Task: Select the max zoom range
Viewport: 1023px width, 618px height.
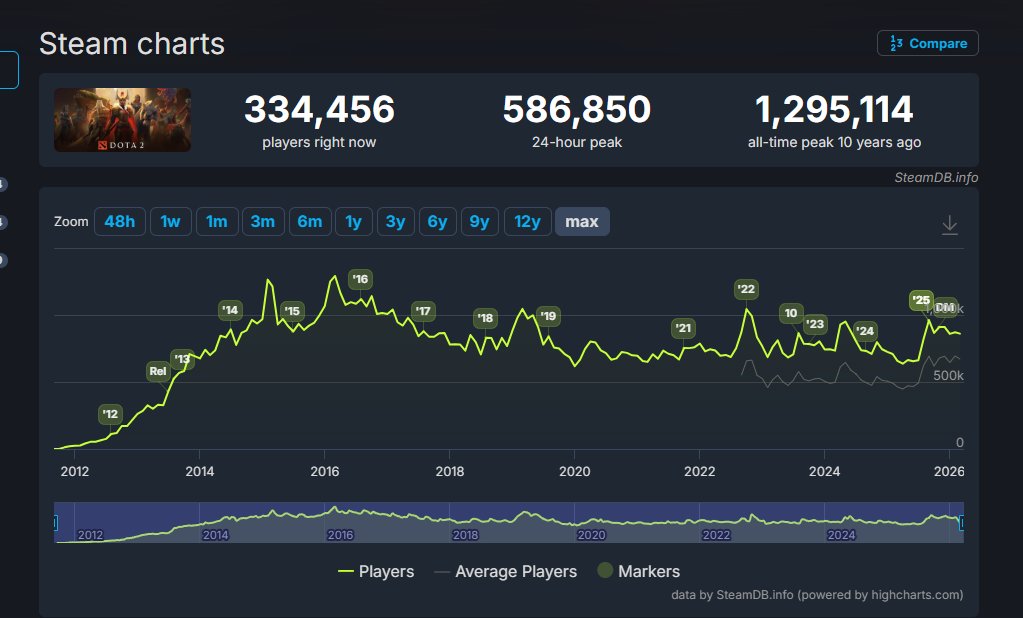Action: [582, 221]
